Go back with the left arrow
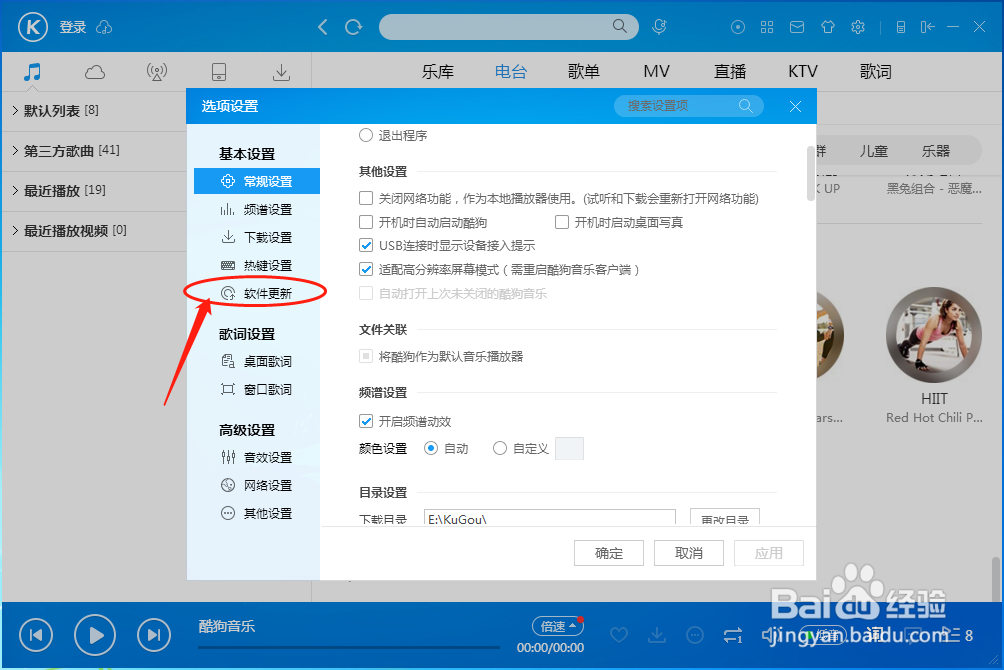The width and height of the screenshot is (1004, 670). point(323,27)
